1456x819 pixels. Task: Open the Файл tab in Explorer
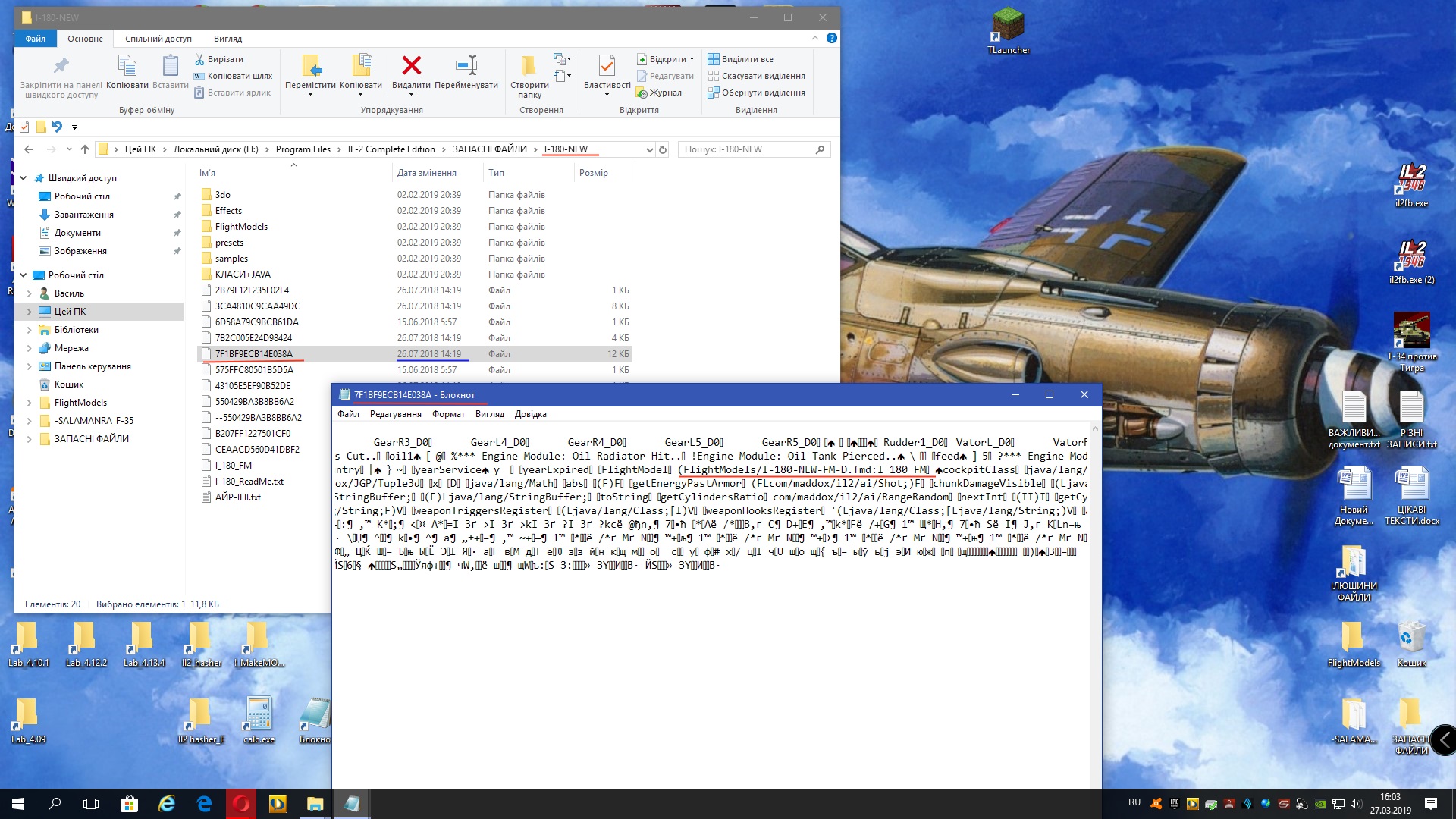[x=35, y=39]
